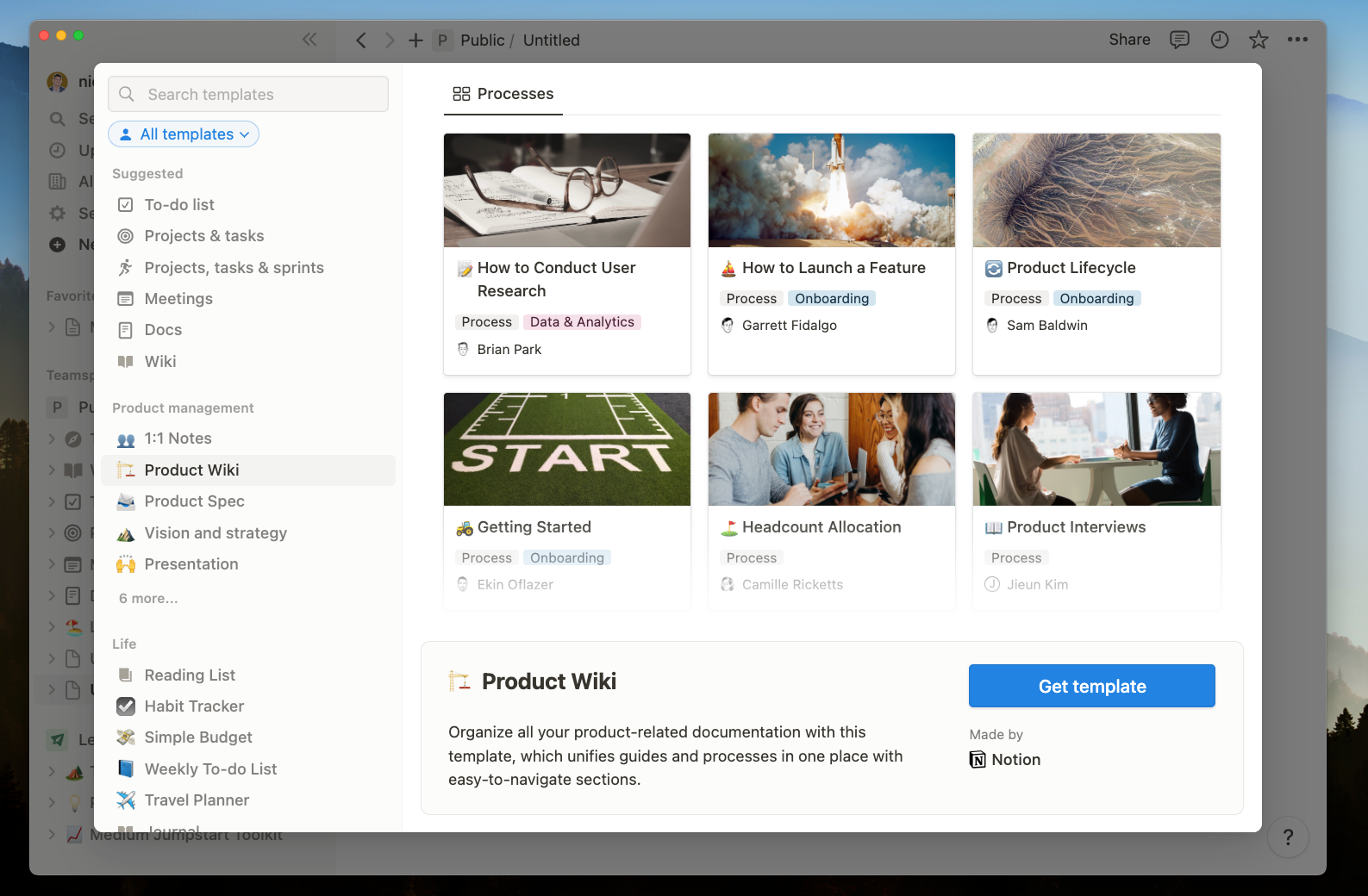Open the comments icon in top bar

pyautogui.click(x=1179, y=40)
